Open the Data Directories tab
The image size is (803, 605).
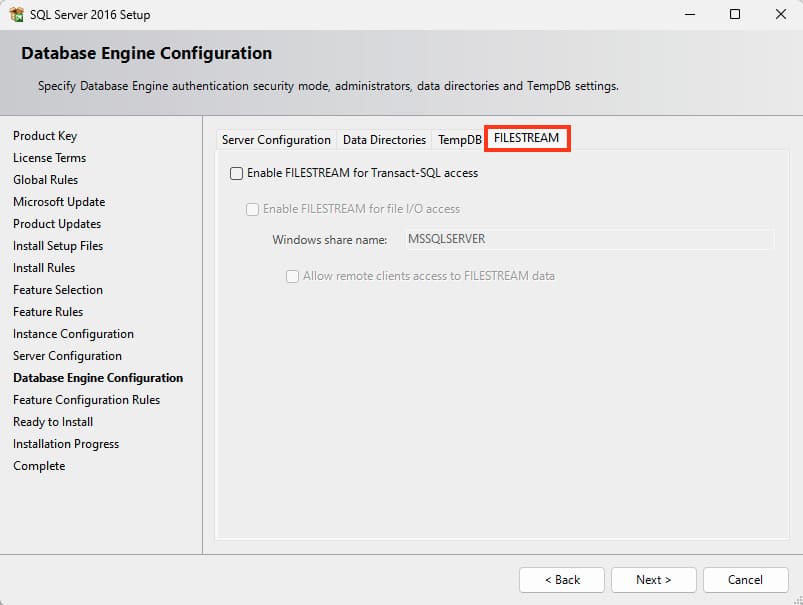click(x=384, y=140)
